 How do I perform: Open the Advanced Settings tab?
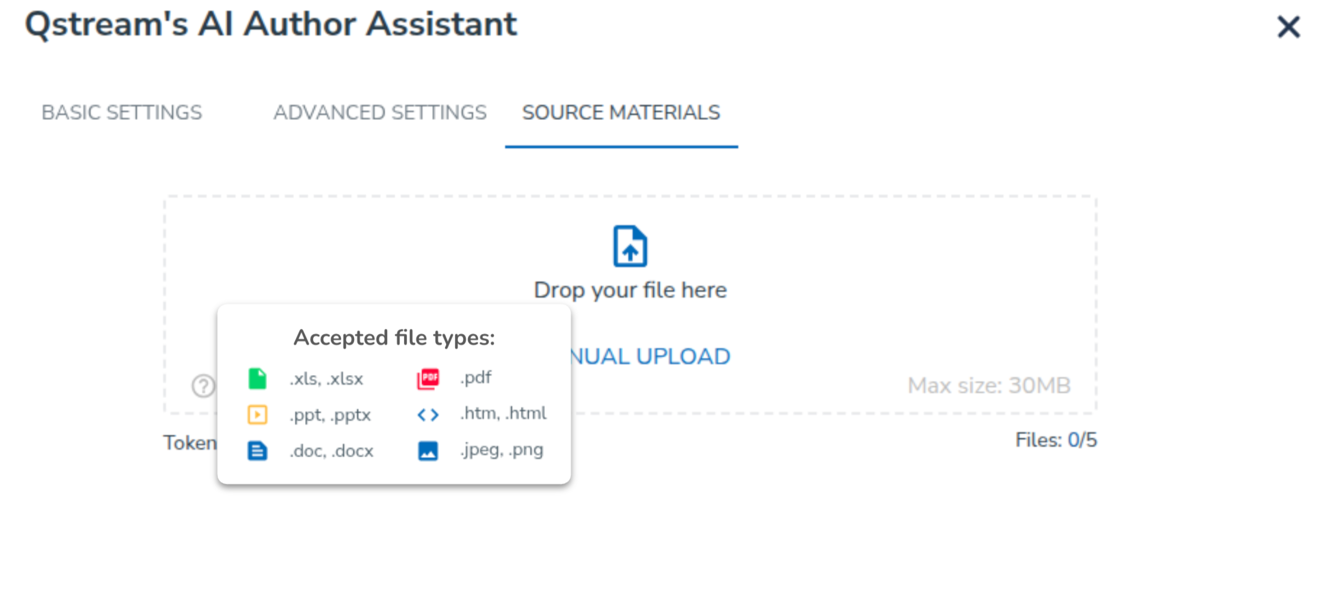[x=380, y=113]
